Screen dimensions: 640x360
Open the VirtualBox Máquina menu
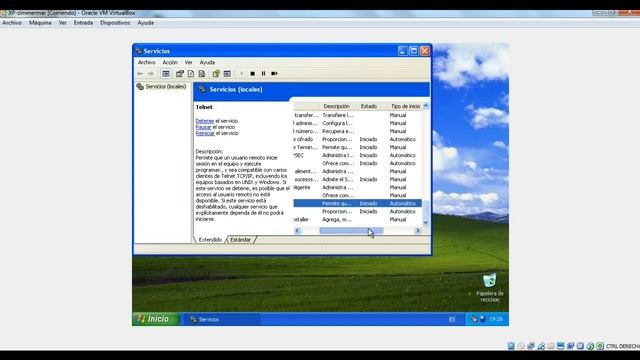[40, 23]
